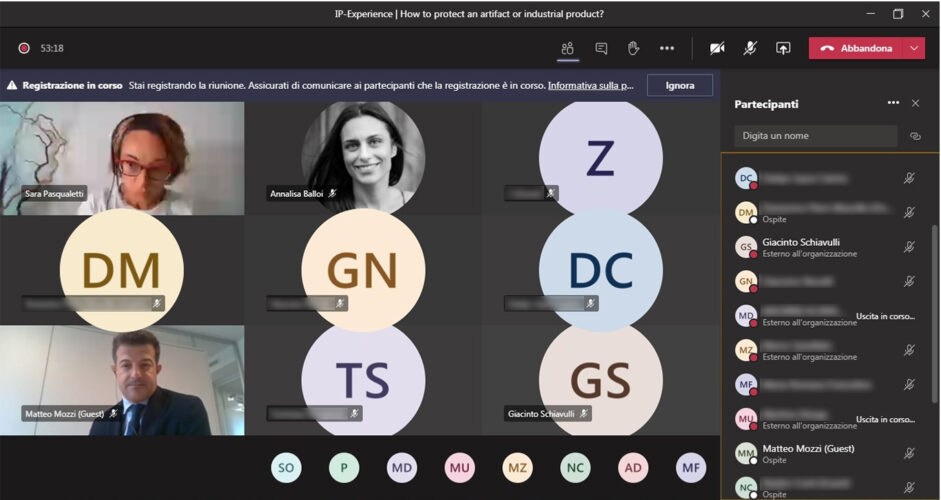Image resolution: width=941 pixels, height=500 pixels.
Task: Click muted mic icon for Matteo Mozzi row
Action: click(909, 453)
